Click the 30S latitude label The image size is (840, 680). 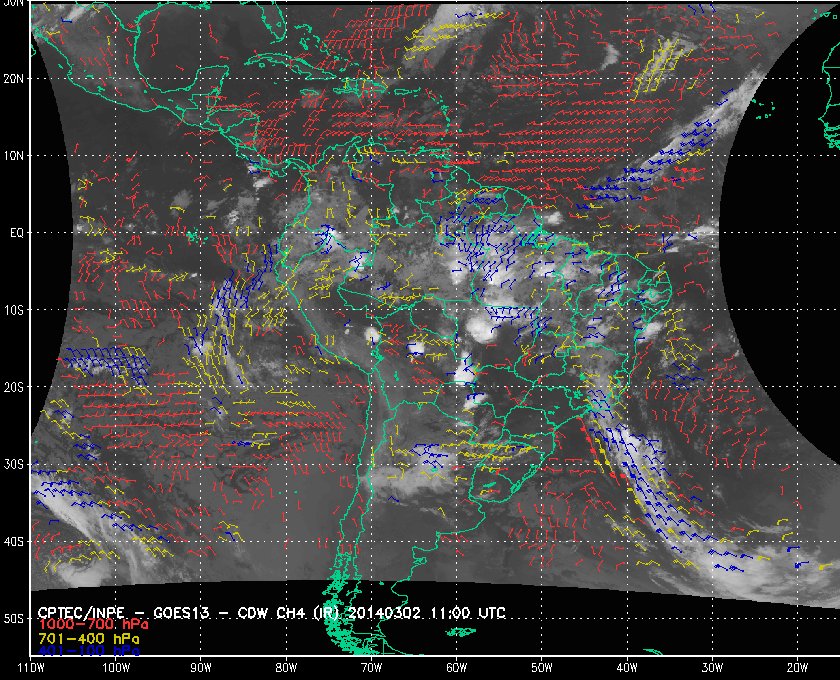click(13, 465)
